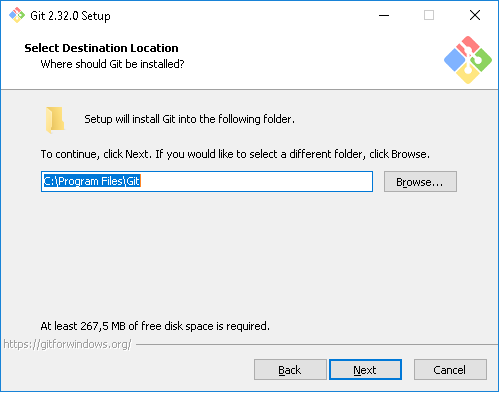Click the destination folder path field
499x393 pixels.
pos(207,182)
